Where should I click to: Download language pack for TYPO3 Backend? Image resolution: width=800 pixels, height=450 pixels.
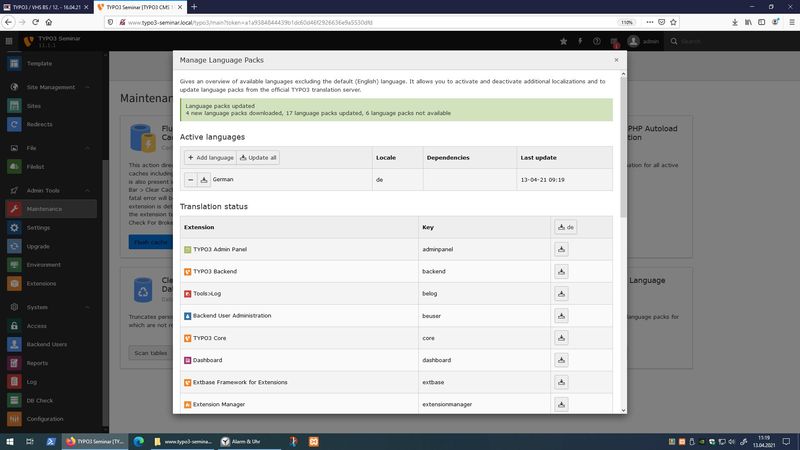coord(561,271)
